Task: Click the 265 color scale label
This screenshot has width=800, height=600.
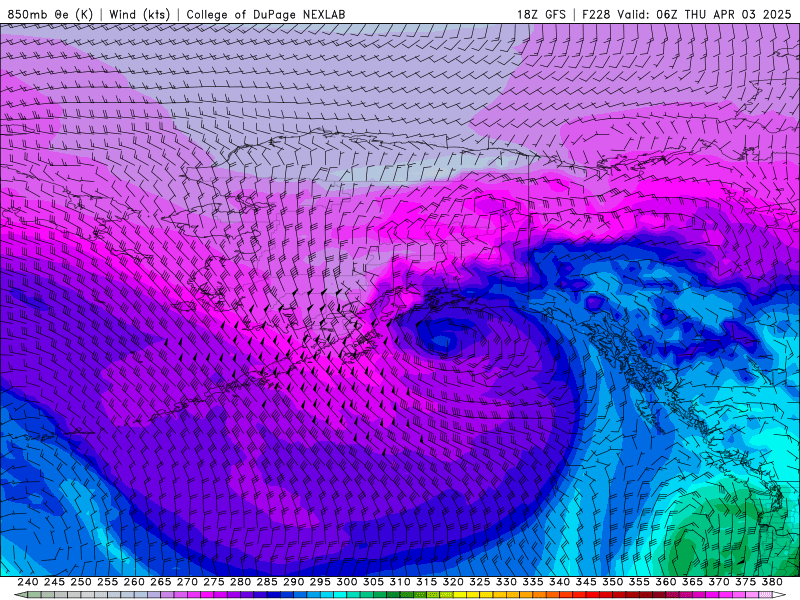Action: click(x=161, y=582)
